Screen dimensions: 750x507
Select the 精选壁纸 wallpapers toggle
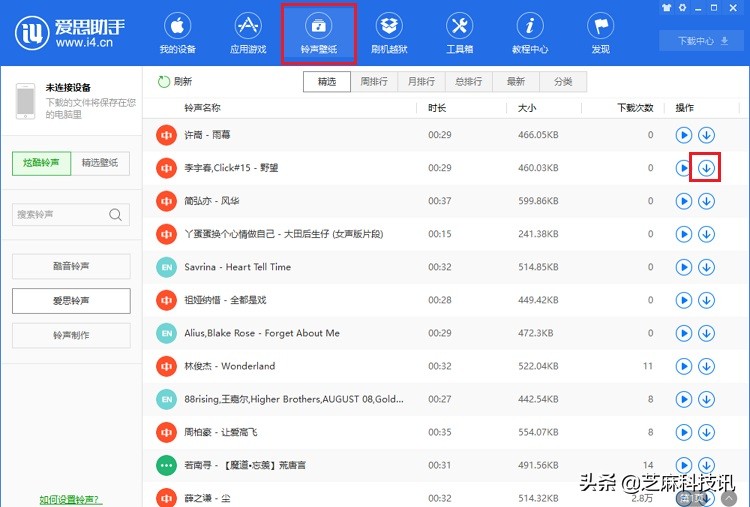[x=100, y=163]
